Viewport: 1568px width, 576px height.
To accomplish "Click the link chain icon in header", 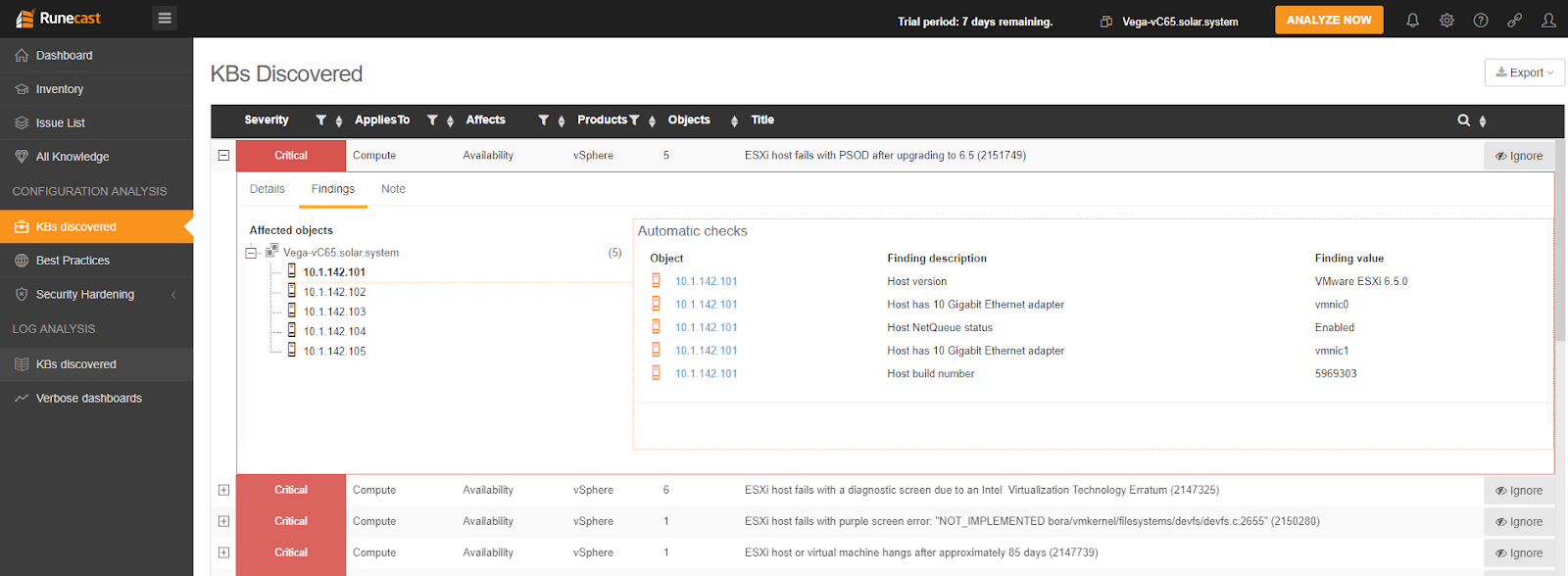I will pos(1514,20).
